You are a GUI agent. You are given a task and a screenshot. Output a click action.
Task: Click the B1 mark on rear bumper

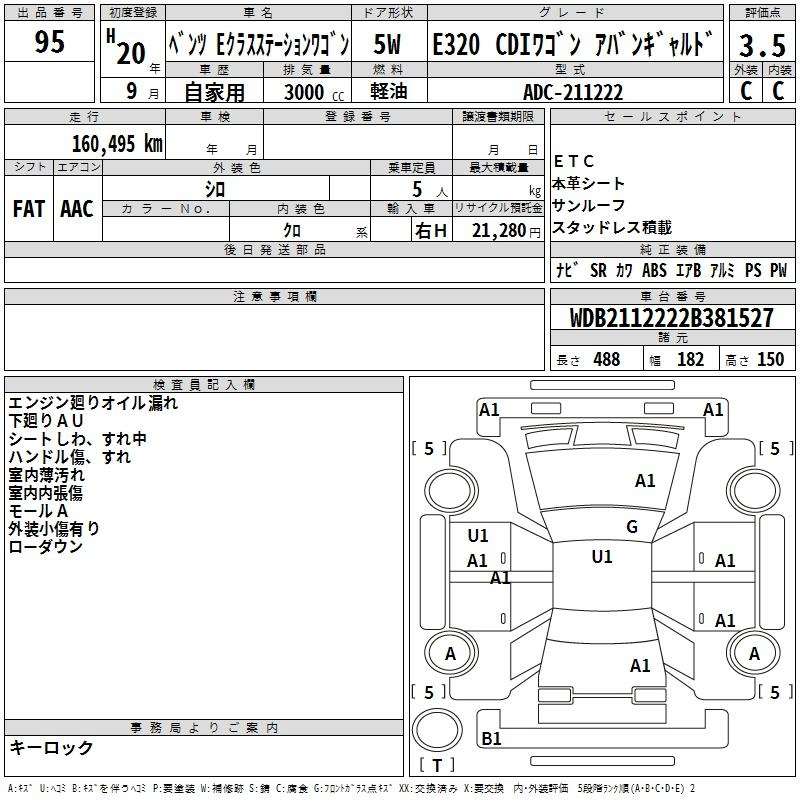(491, 739)
